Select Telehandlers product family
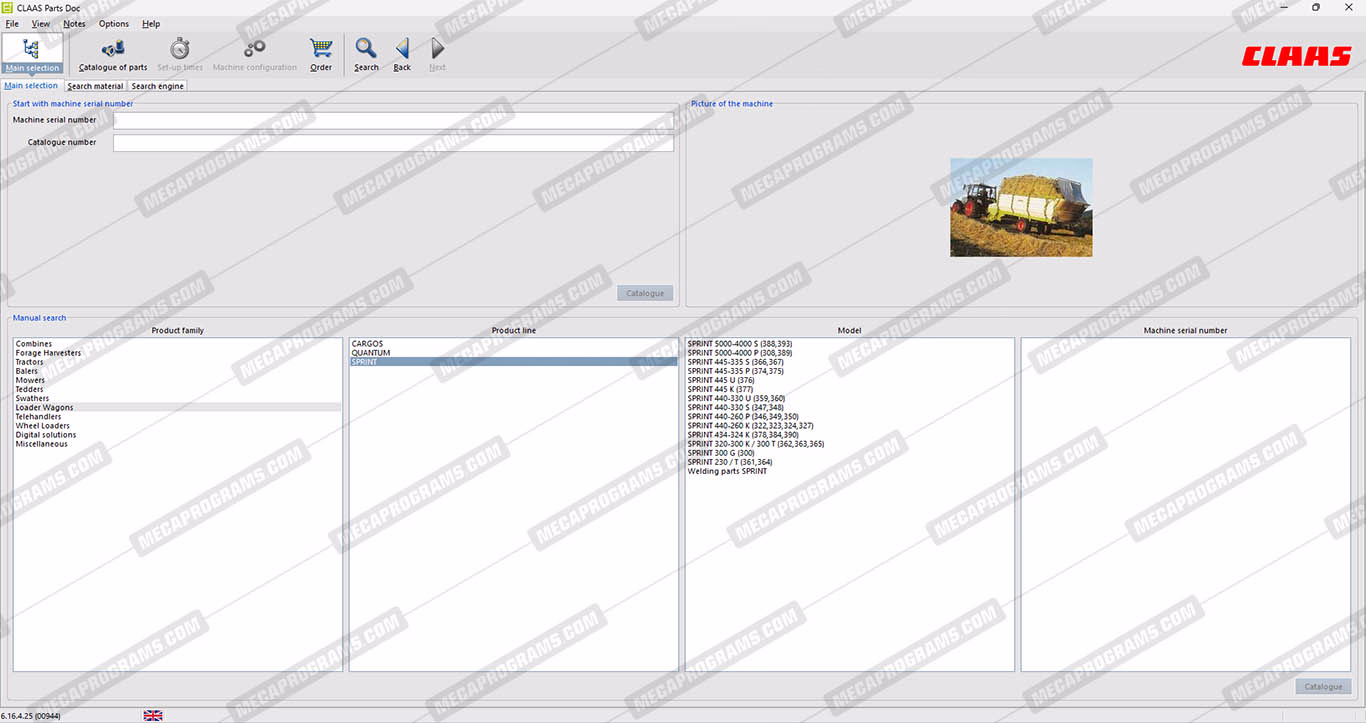This screenshot has height=723, width=1366. click(177, 416)
